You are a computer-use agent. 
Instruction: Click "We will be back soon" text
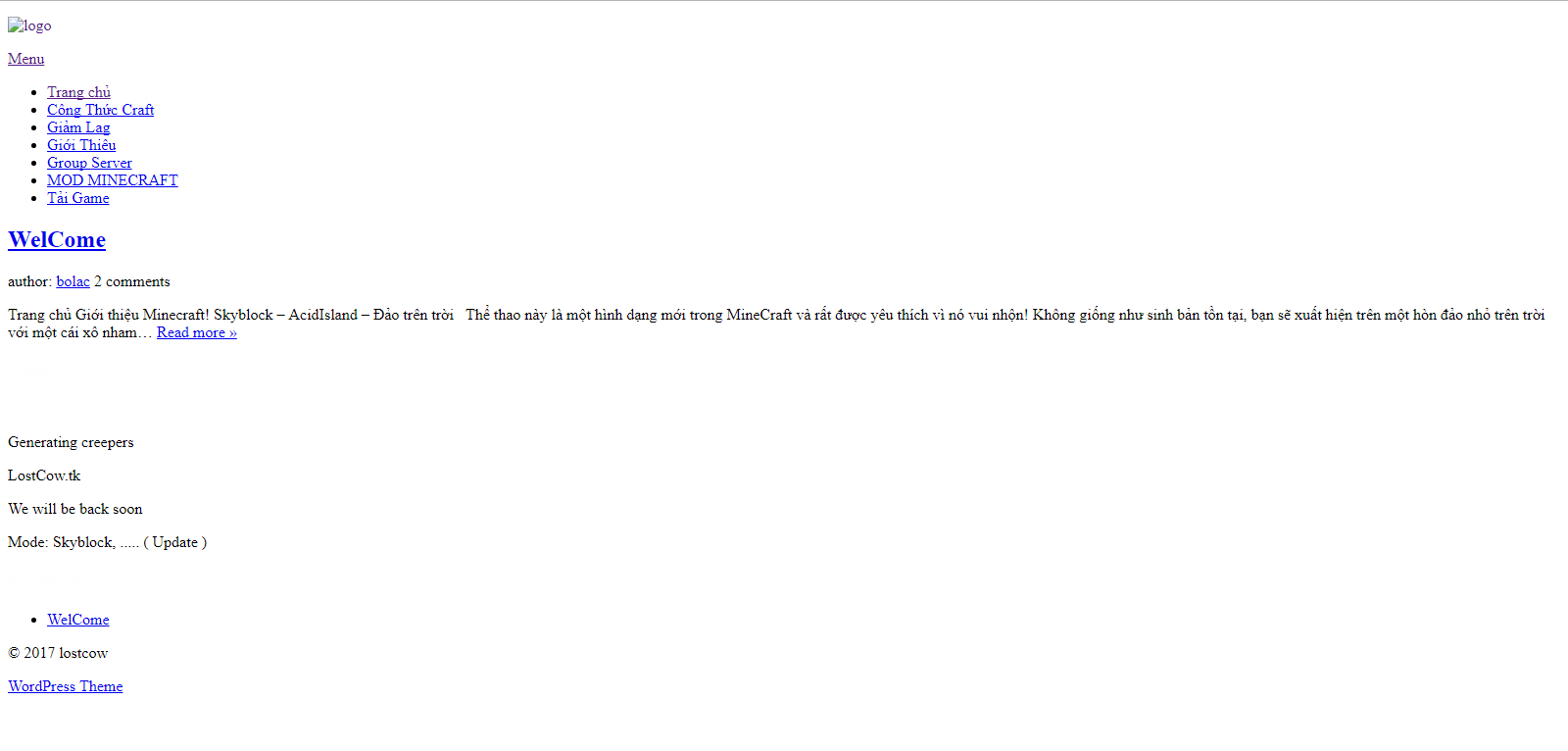click(x=75, y=509)
